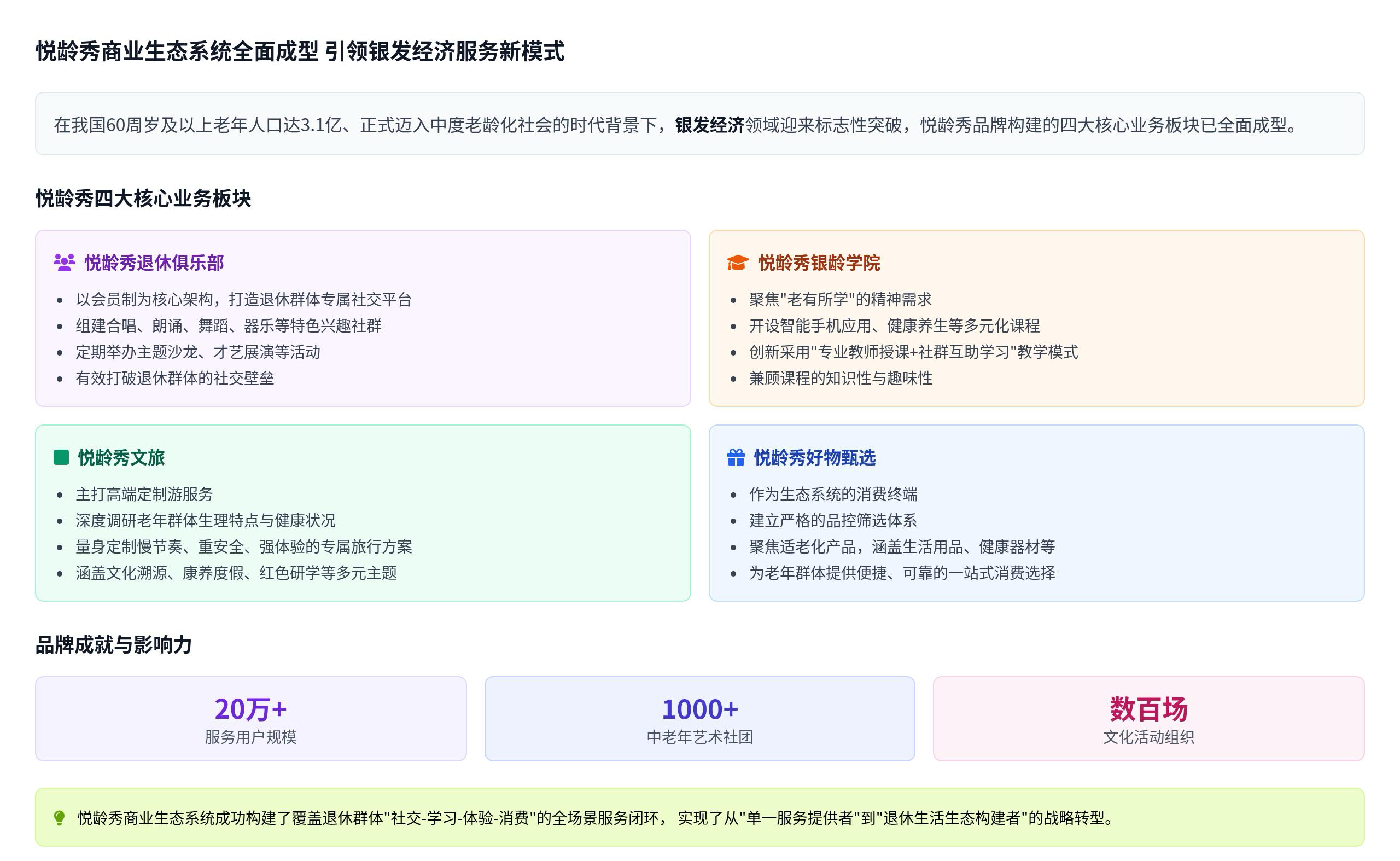
Task: Click the green lightbulb icon in summary
Action: tap(59, 818)
